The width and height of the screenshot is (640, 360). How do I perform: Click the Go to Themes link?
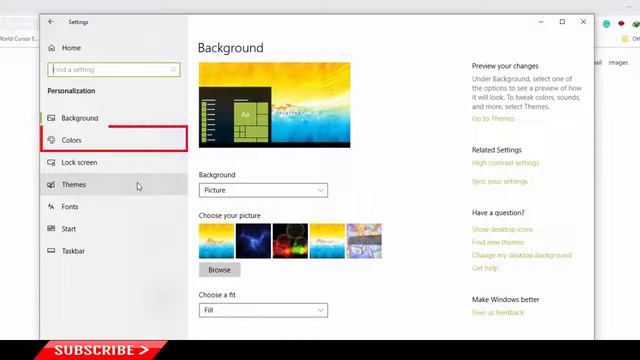point(493,119)
